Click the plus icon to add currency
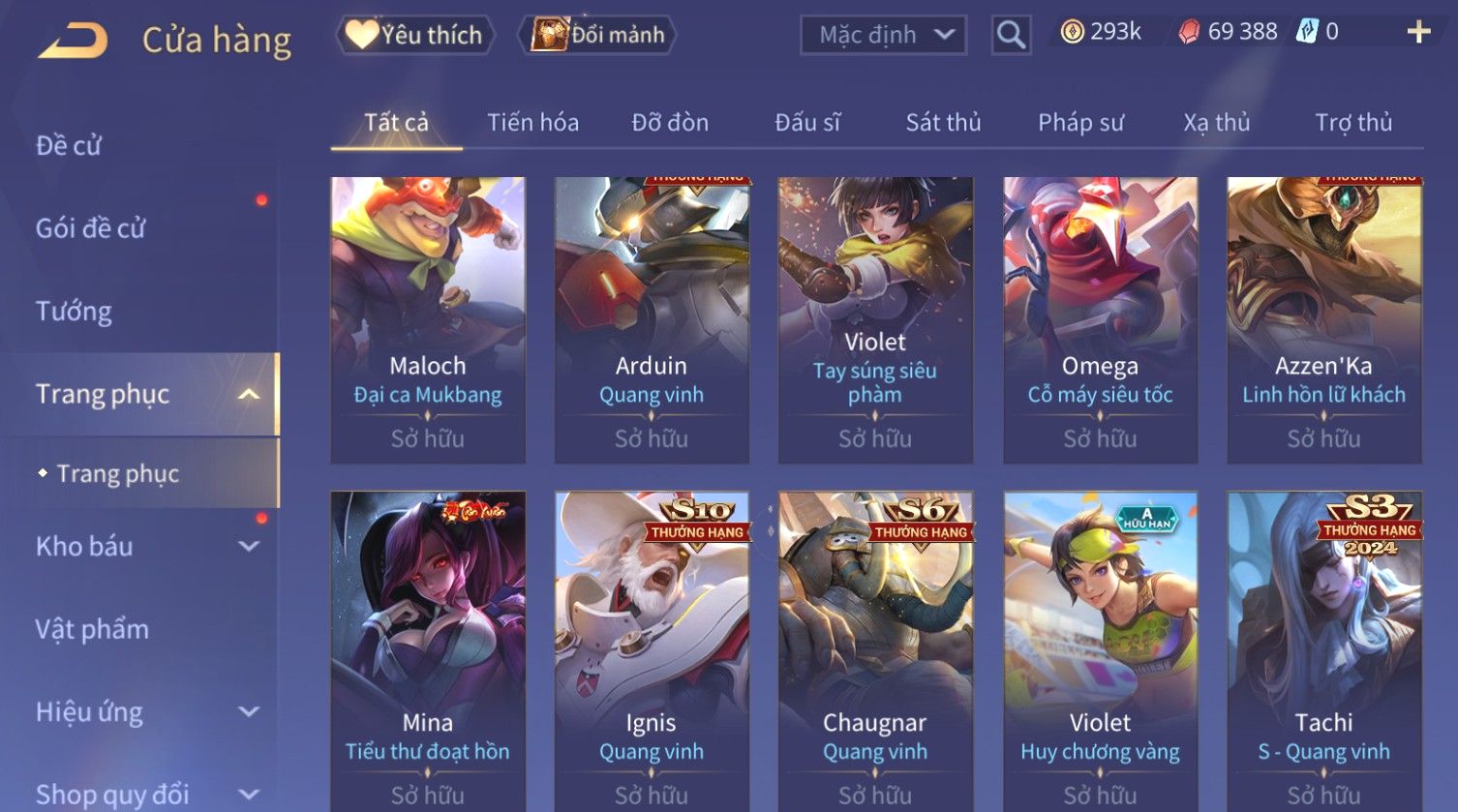Image resolution: width=1458 pixels, height=812 pixels. (x=1418, y=33)
